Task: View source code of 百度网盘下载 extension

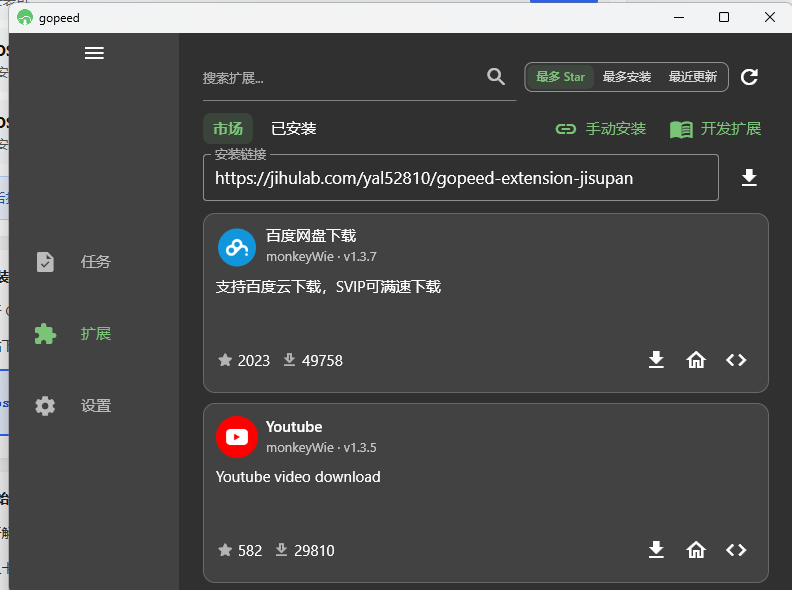Action: tap(736, 360)
